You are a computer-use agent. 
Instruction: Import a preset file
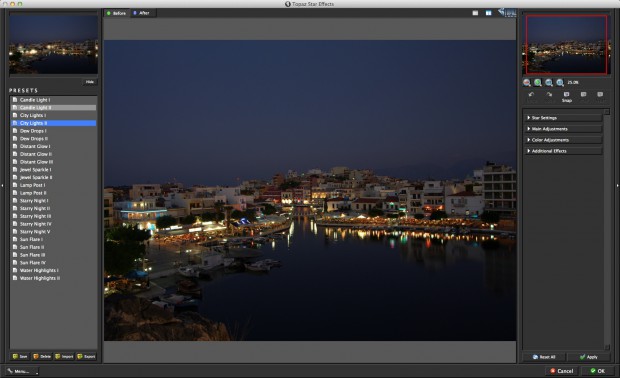(64, 357)
